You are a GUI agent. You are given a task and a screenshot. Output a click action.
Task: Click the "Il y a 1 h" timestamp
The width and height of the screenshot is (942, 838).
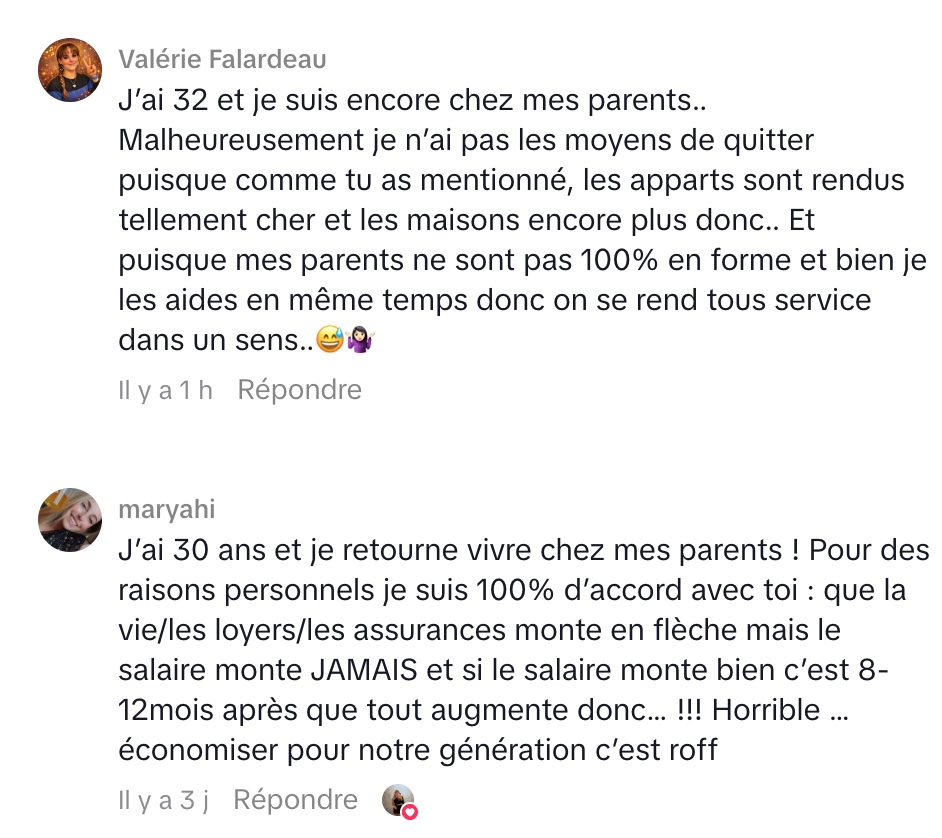pos(165,389)
